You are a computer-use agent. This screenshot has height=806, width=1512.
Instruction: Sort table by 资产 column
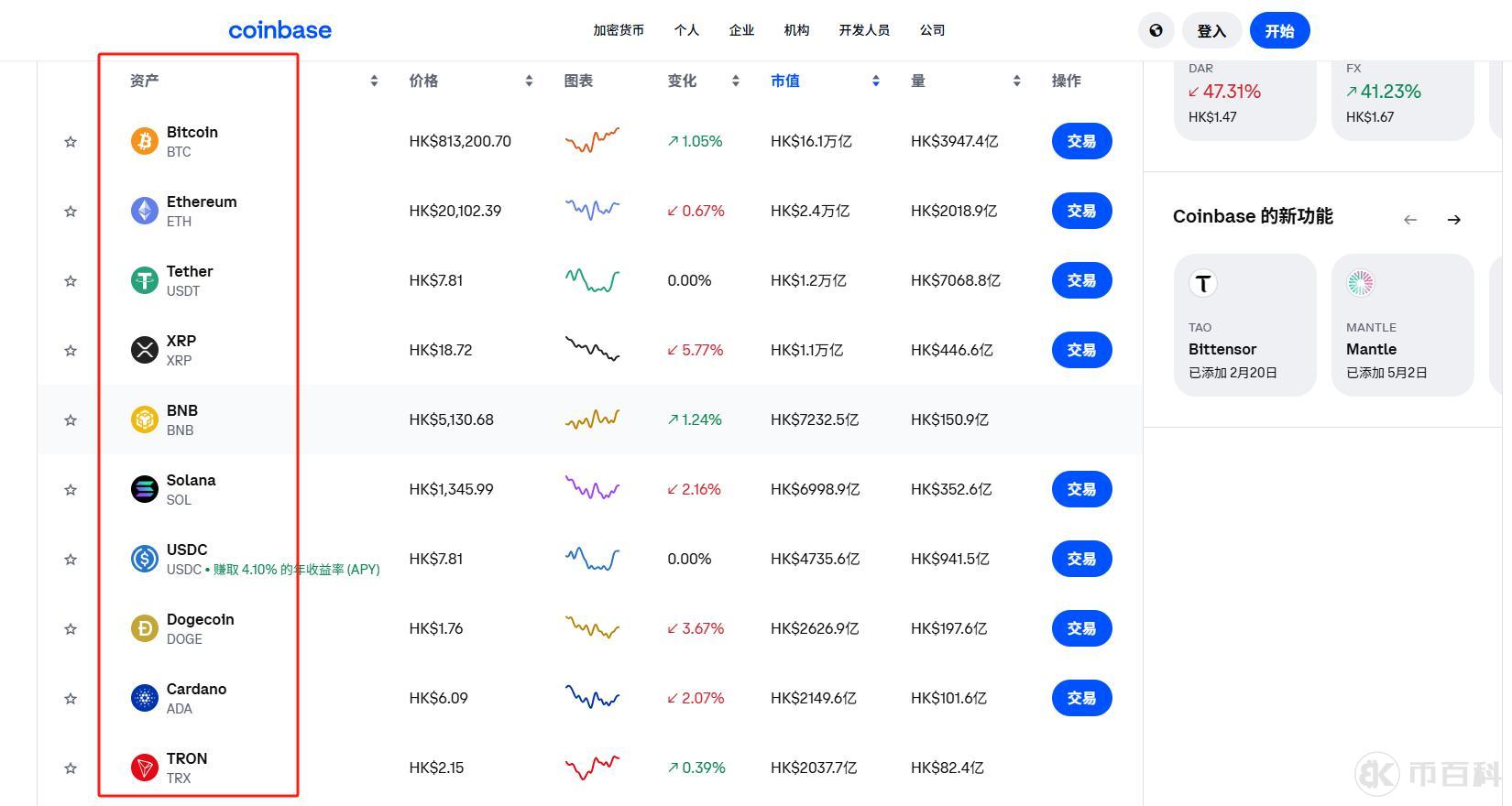(x=374, y=81)
